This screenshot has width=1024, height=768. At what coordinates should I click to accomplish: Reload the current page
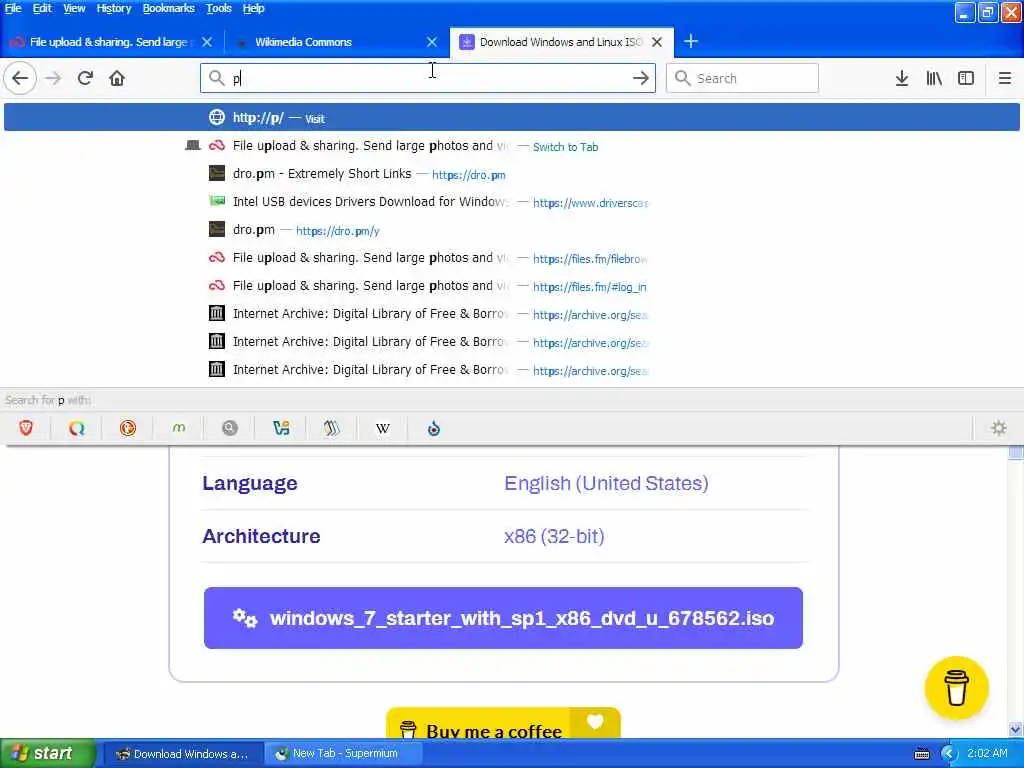pyautogui.click(x=85, y=78)
